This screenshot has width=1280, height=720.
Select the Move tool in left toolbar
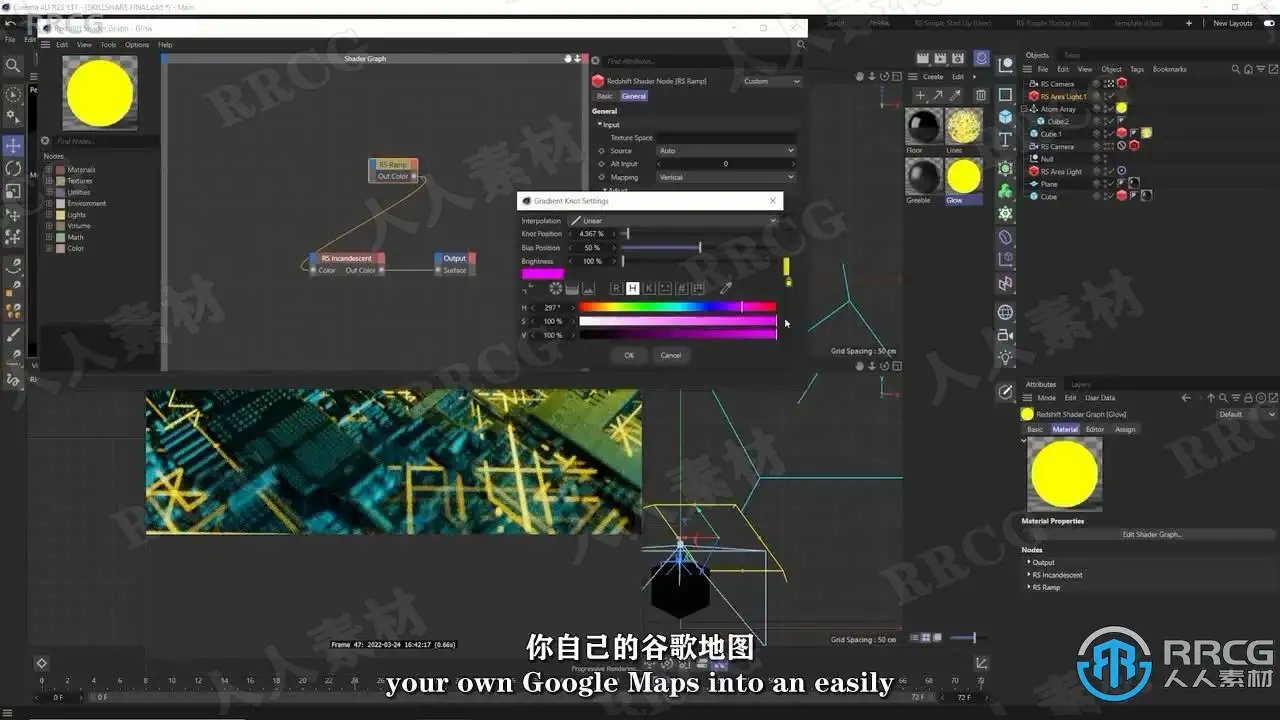pos(13,146)
